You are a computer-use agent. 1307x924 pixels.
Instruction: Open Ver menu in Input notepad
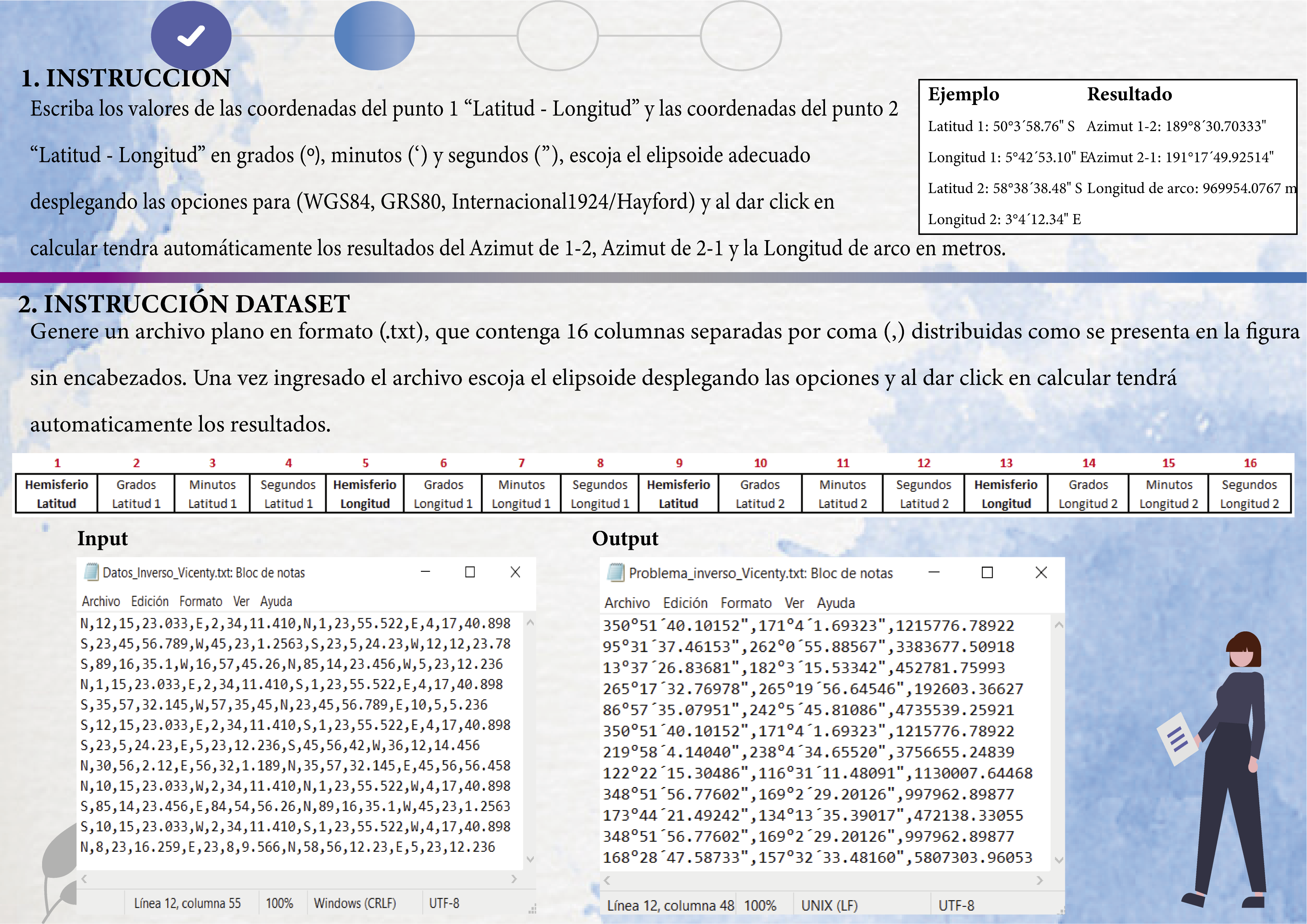pyautogui.click(x=241, y=601)
